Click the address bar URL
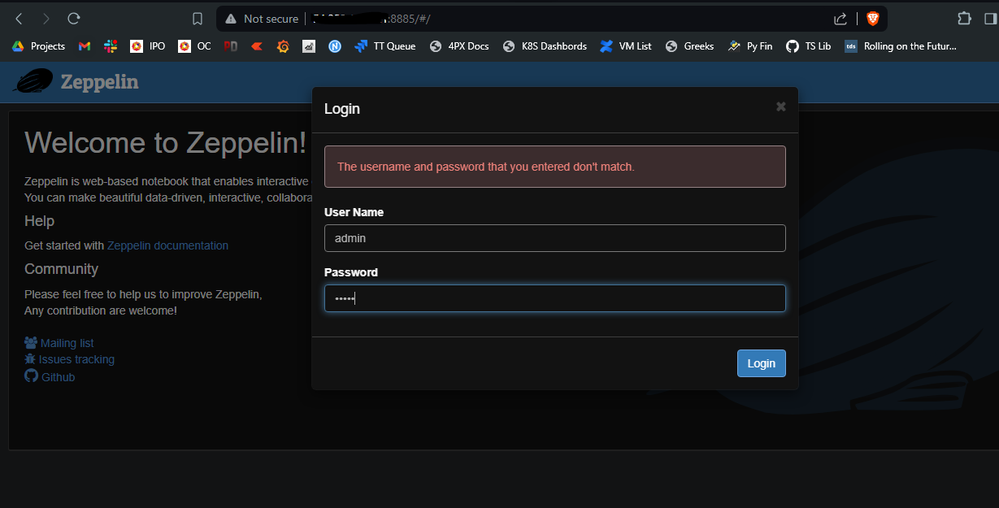 (x=371, y=19)
